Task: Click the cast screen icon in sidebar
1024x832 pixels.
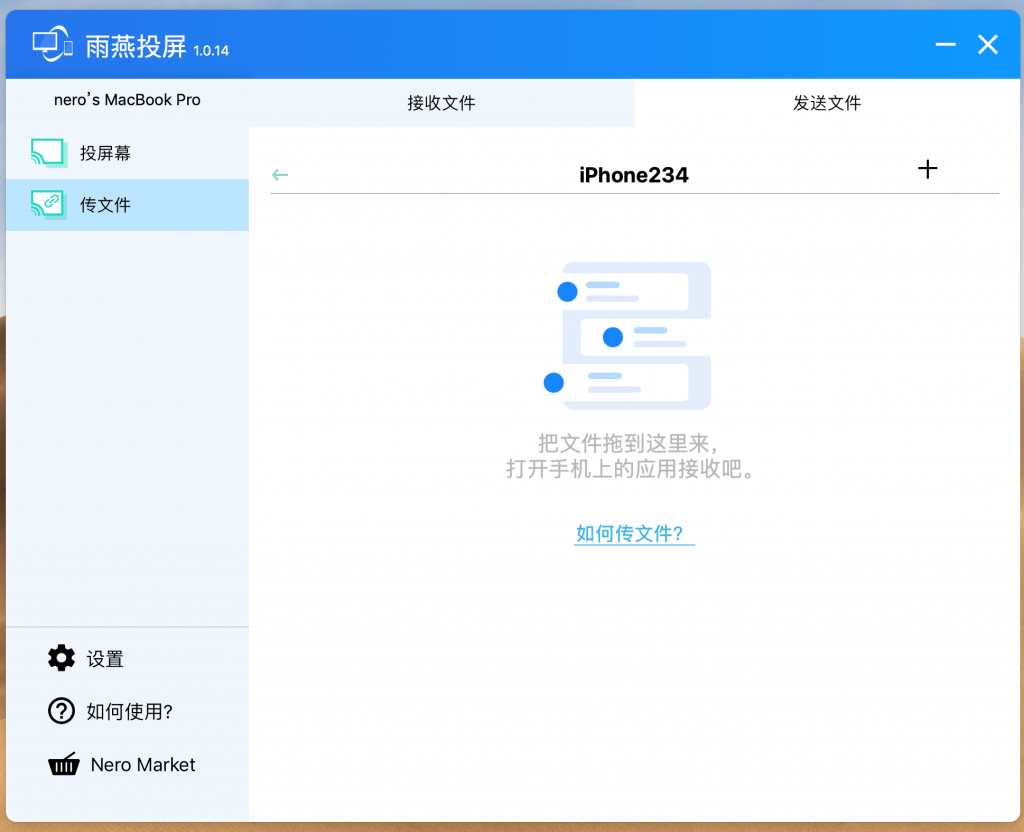Action: (x=47, y=153)
